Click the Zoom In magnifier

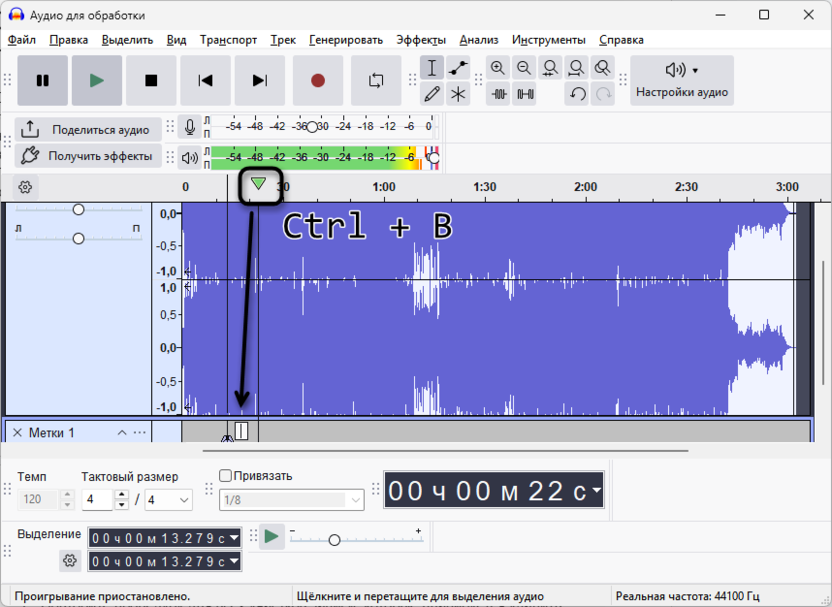pos(498,68)
